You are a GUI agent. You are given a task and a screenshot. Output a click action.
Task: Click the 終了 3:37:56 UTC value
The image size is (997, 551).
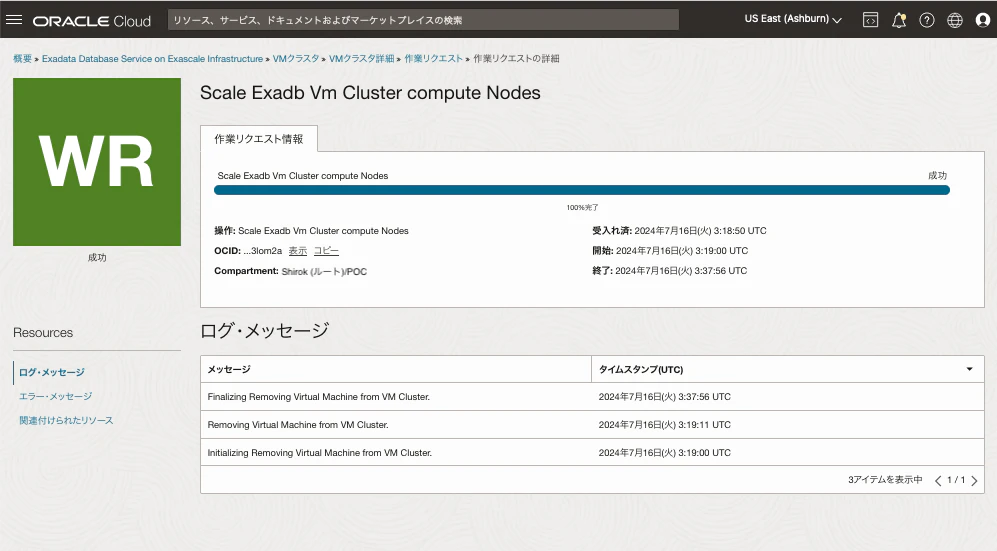pyautogui.click(x=681, y=271)
